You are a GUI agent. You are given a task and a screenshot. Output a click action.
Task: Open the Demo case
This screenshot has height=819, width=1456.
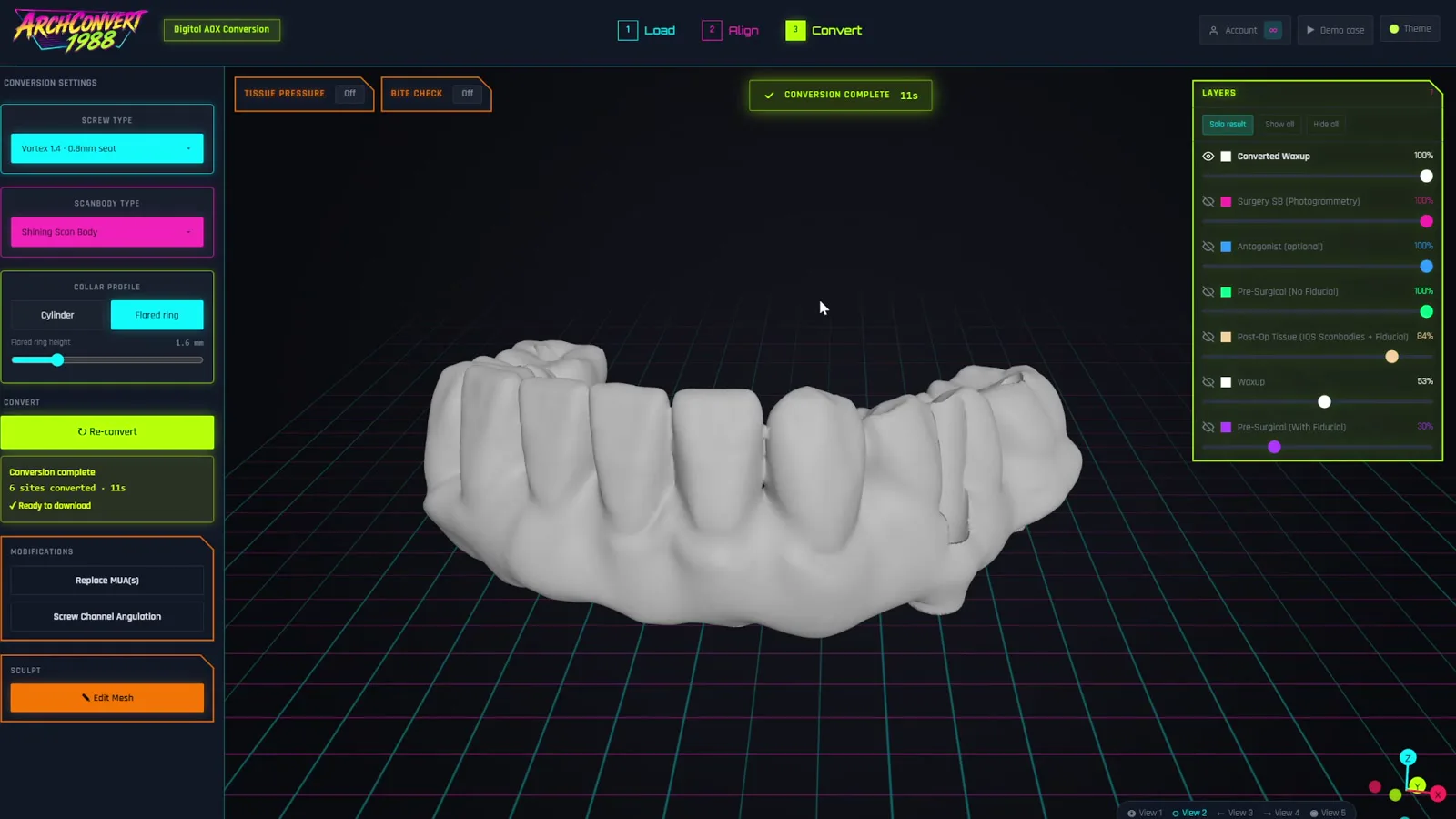pos(1335,30)
